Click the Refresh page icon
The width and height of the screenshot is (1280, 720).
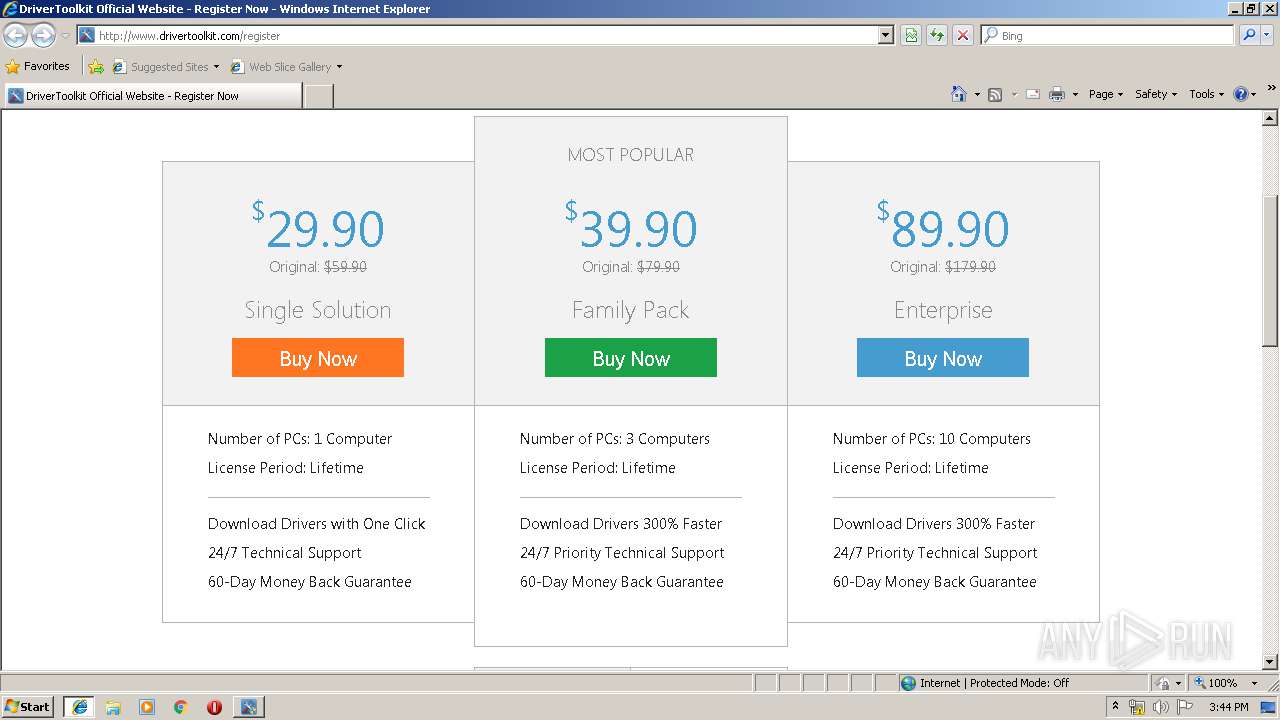coord(937,35)
